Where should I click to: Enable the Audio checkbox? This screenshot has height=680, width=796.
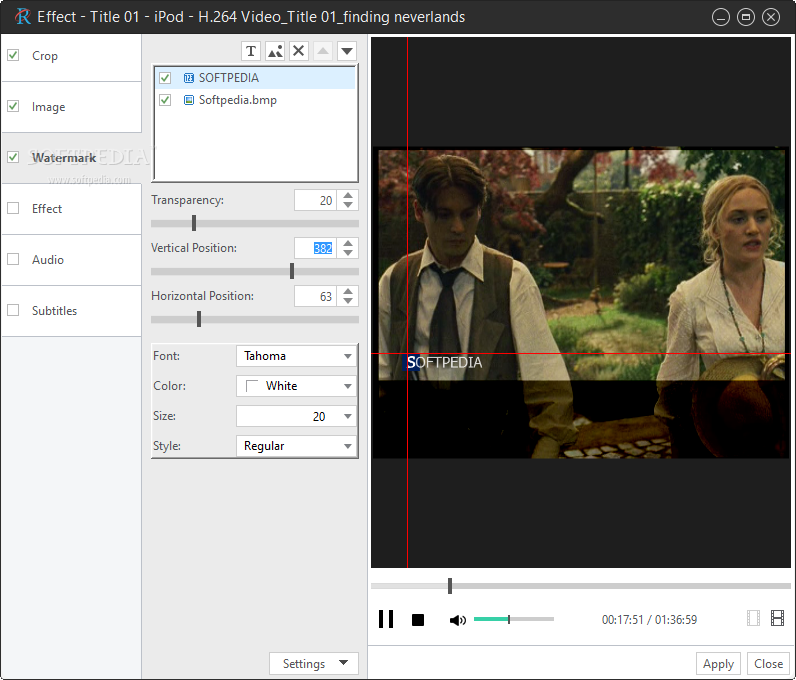click(x=13, y=259)
